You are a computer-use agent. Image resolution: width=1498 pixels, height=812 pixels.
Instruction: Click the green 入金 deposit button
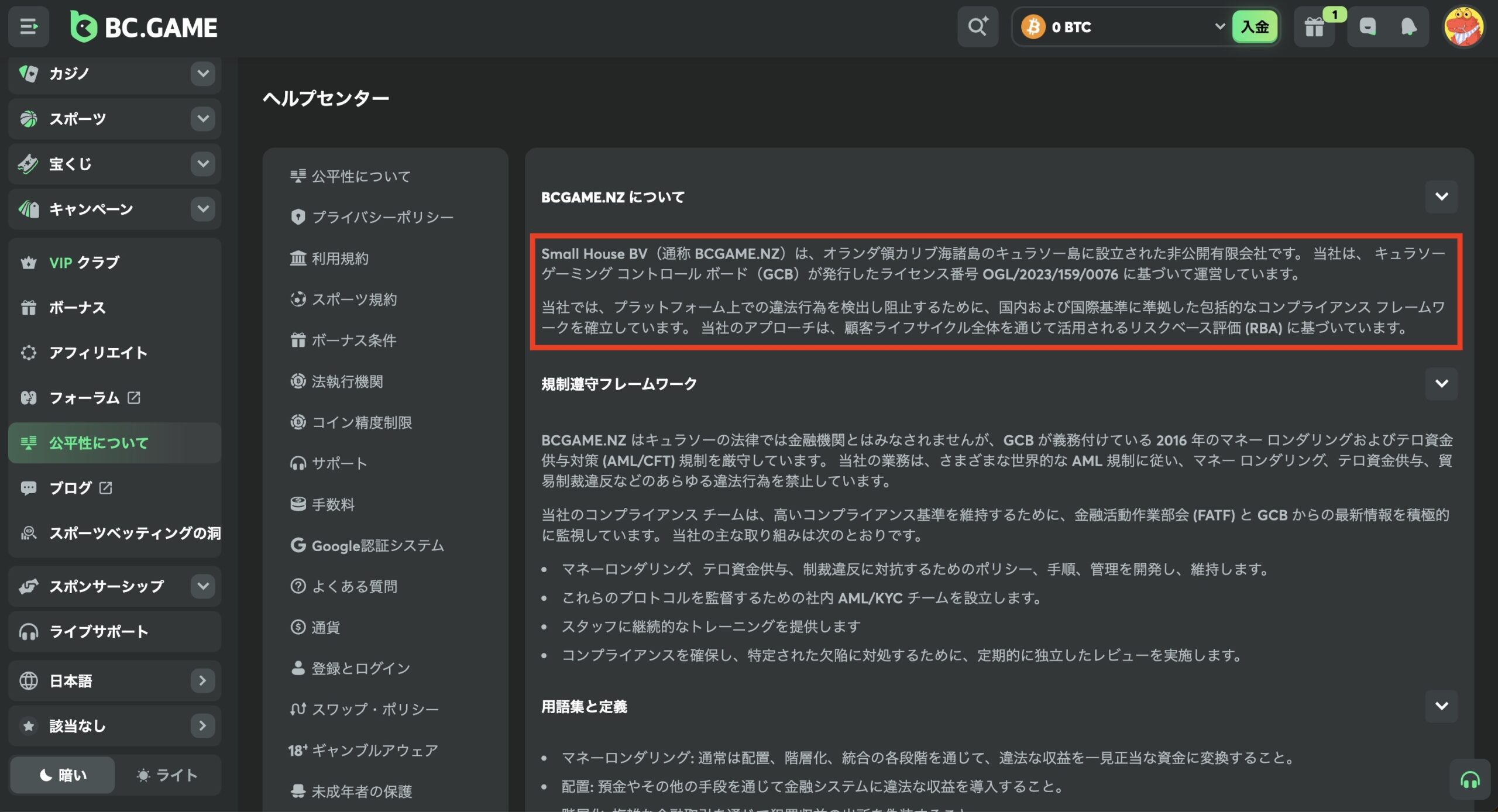pyautogui.click(x=1255, y=27)
